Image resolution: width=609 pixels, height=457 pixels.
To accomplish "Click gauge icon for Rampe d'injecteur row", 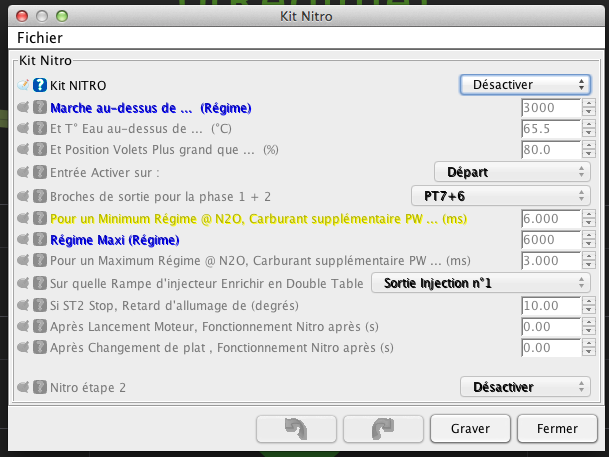I will tap(23, 283).
